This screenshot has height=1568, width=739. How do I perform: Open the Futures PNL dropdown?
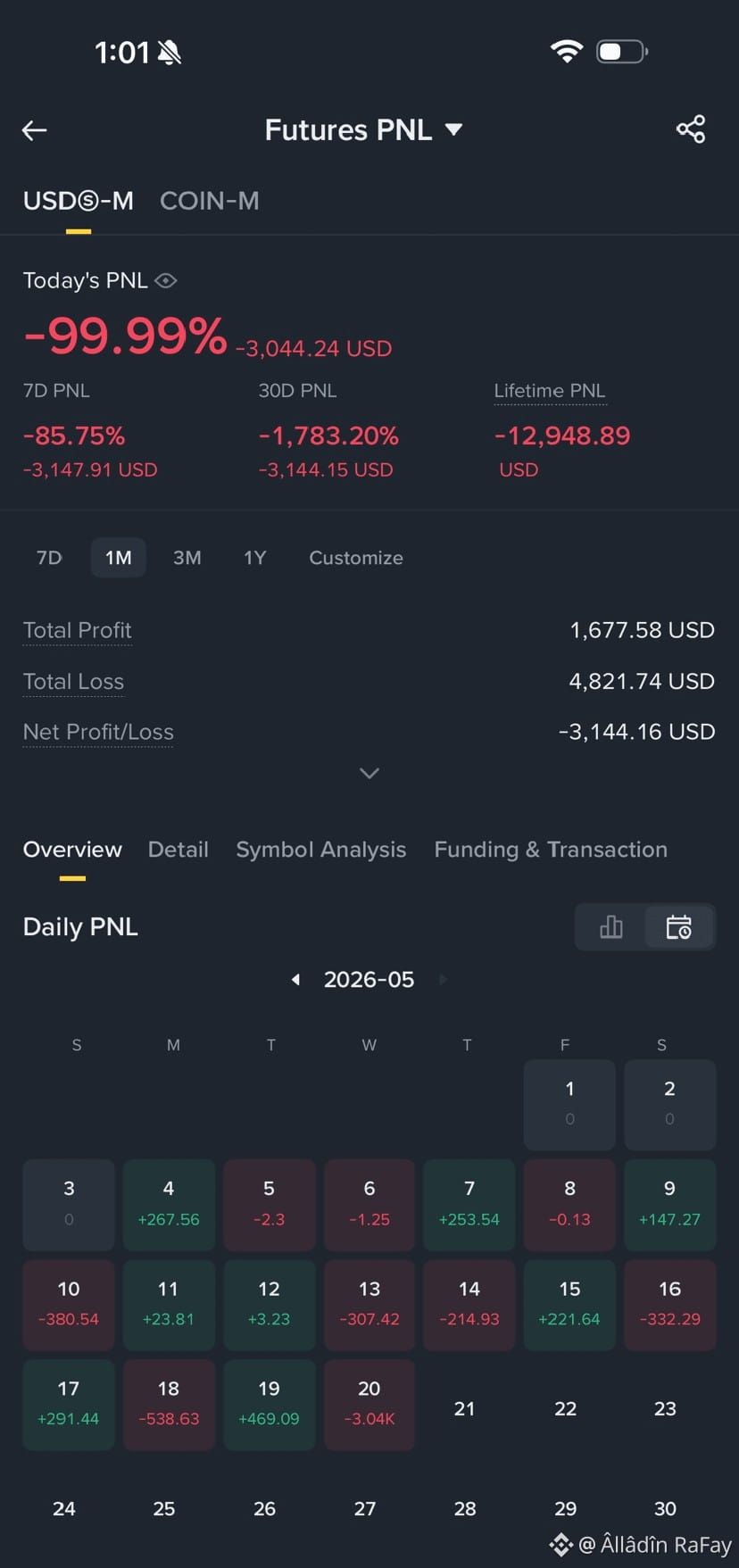click(x=363, y=130)
